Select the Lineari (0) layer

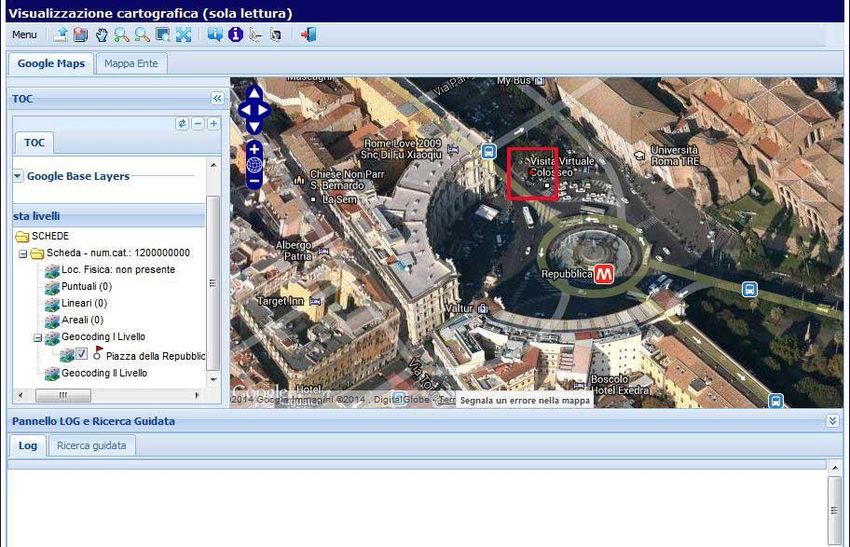coord(84,303)
